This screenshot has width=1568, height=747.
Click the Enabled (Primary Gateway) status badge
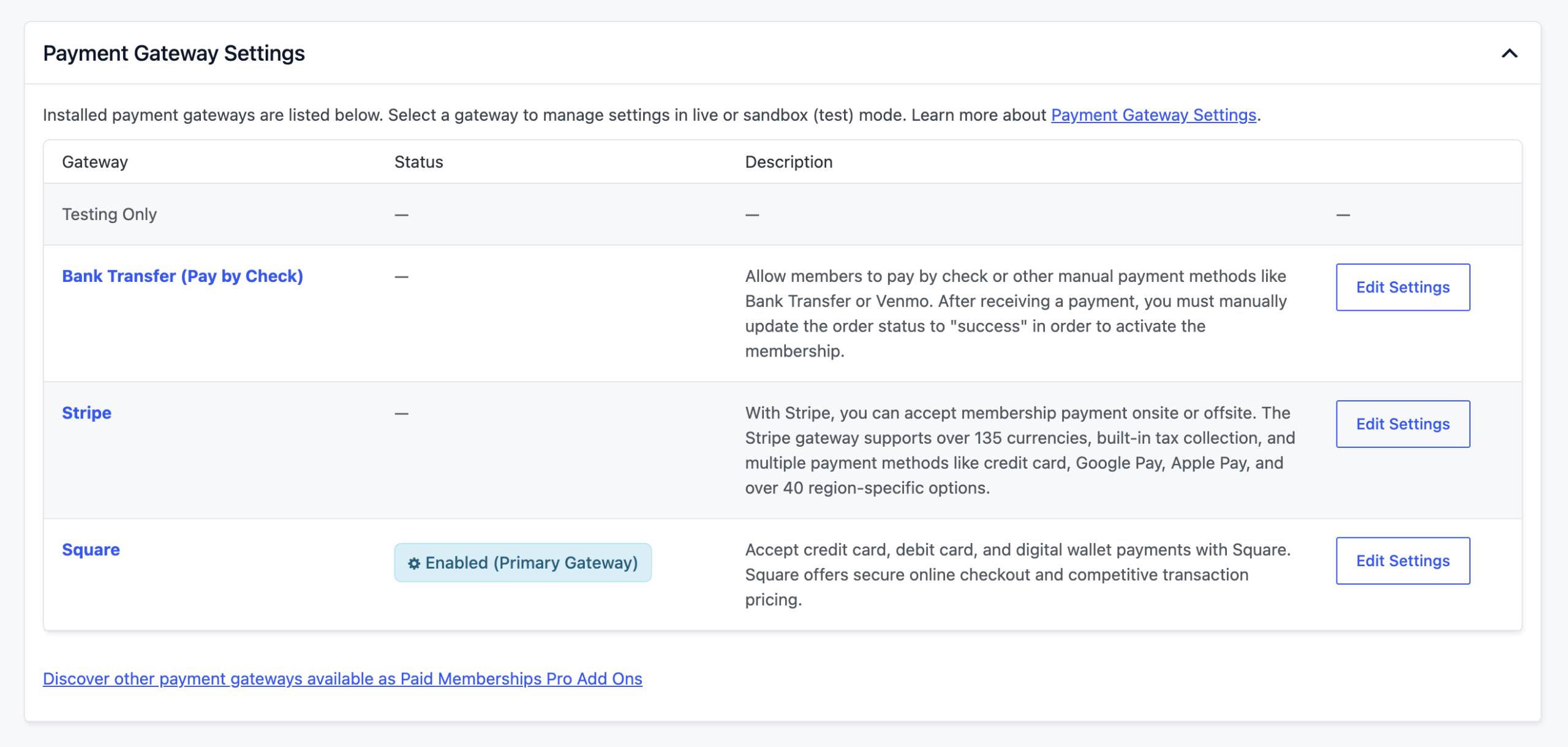(522, 563)
